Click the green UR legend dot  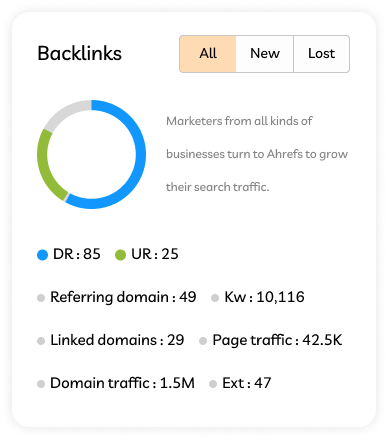tap(120, 255)
